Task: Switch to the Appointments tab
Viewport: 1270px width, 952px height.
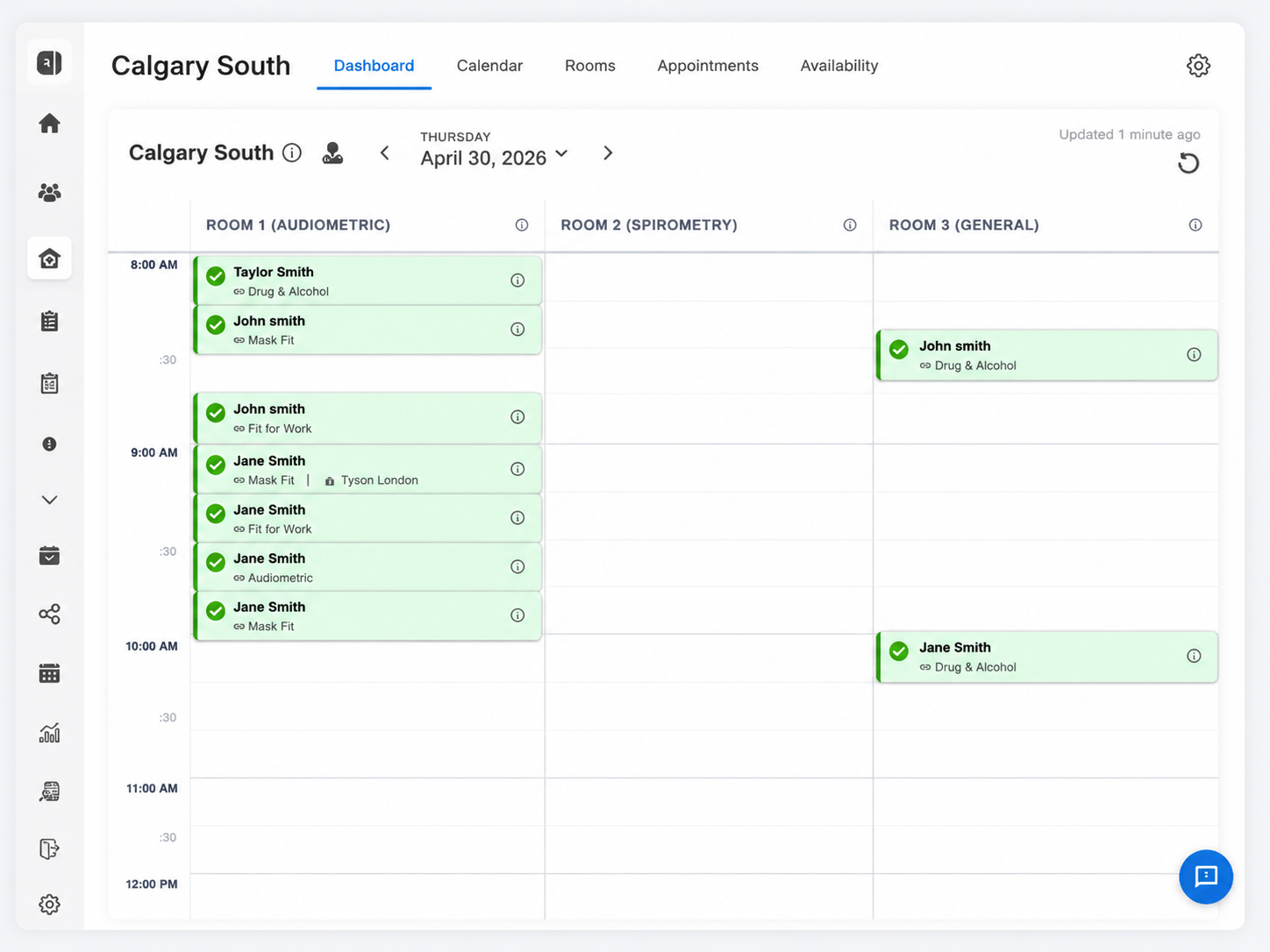Action: [708, 66]
